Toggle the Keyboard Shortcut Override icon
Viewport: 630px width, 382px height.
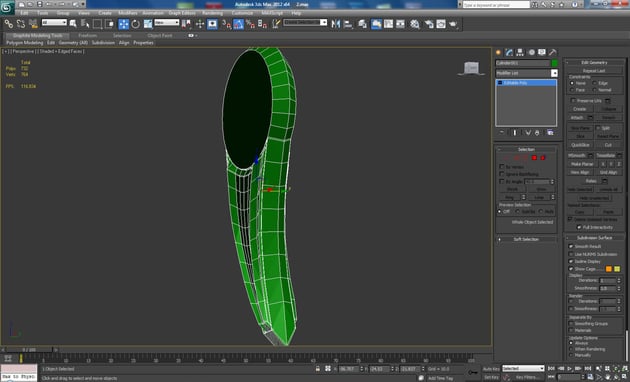[212, 24]
